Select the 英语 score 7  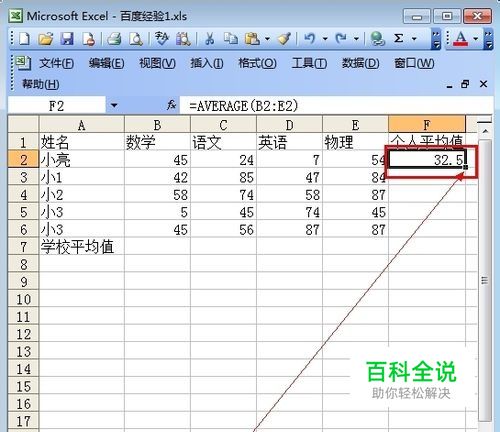289,160
